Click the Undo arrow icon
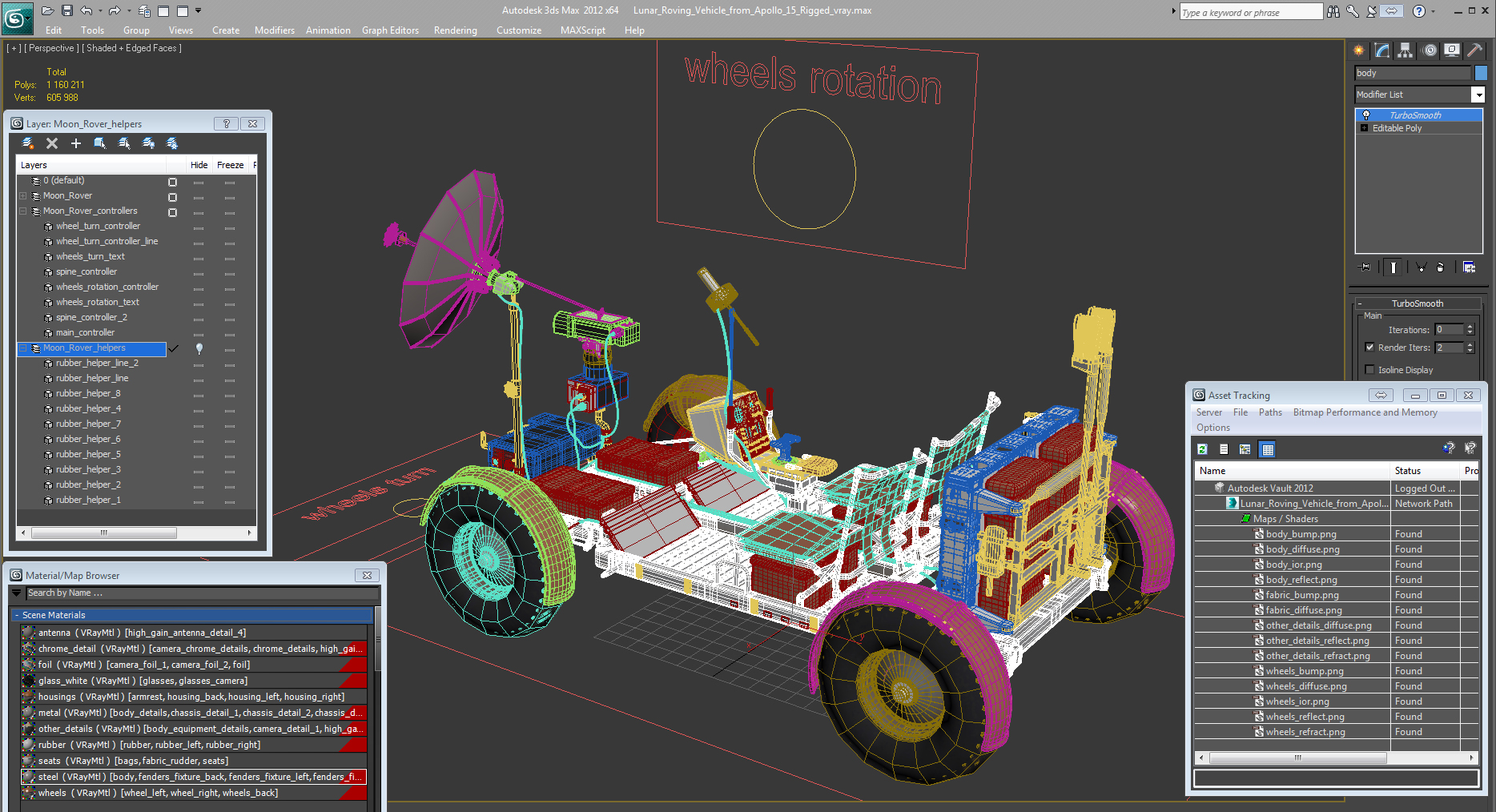The width and height of the screenshot is (1496, 812). 86,10
